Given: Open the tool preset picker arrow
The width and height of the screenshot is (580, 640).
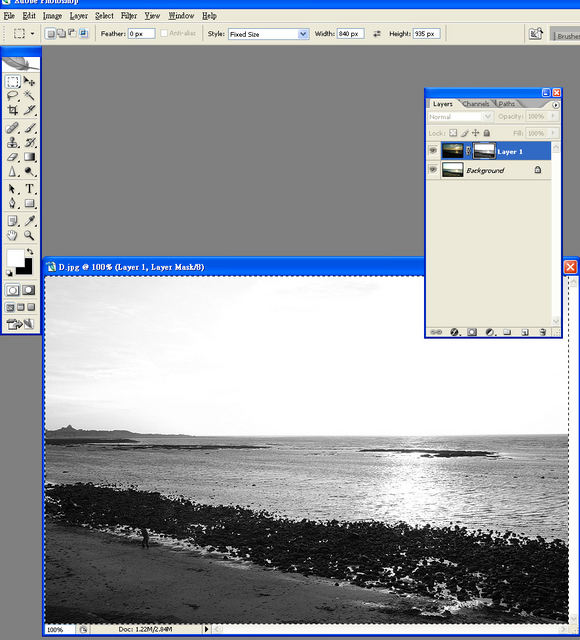Looking at the screenshot, I should 32,33.
